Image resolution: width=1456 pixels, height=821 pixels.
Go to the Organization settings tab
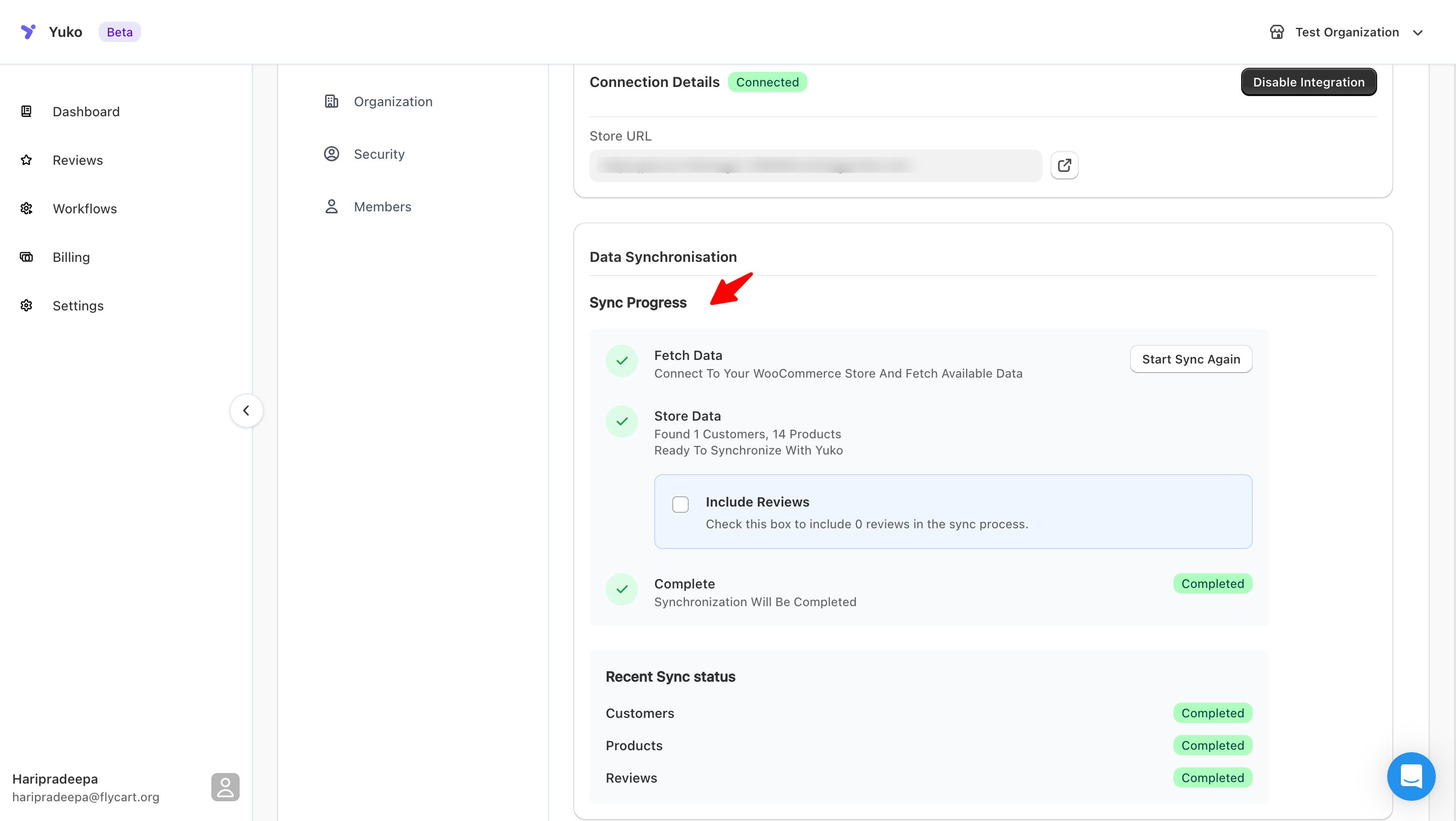coord(393,102)
